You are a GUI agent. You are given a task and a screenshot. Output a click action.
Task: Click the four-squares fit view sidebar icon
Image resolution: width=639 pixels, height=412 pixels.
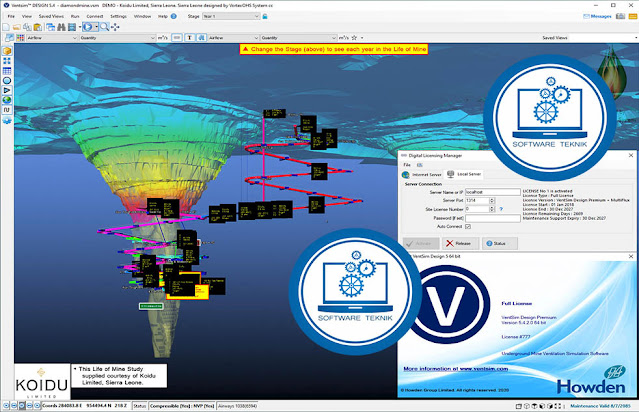7,61
